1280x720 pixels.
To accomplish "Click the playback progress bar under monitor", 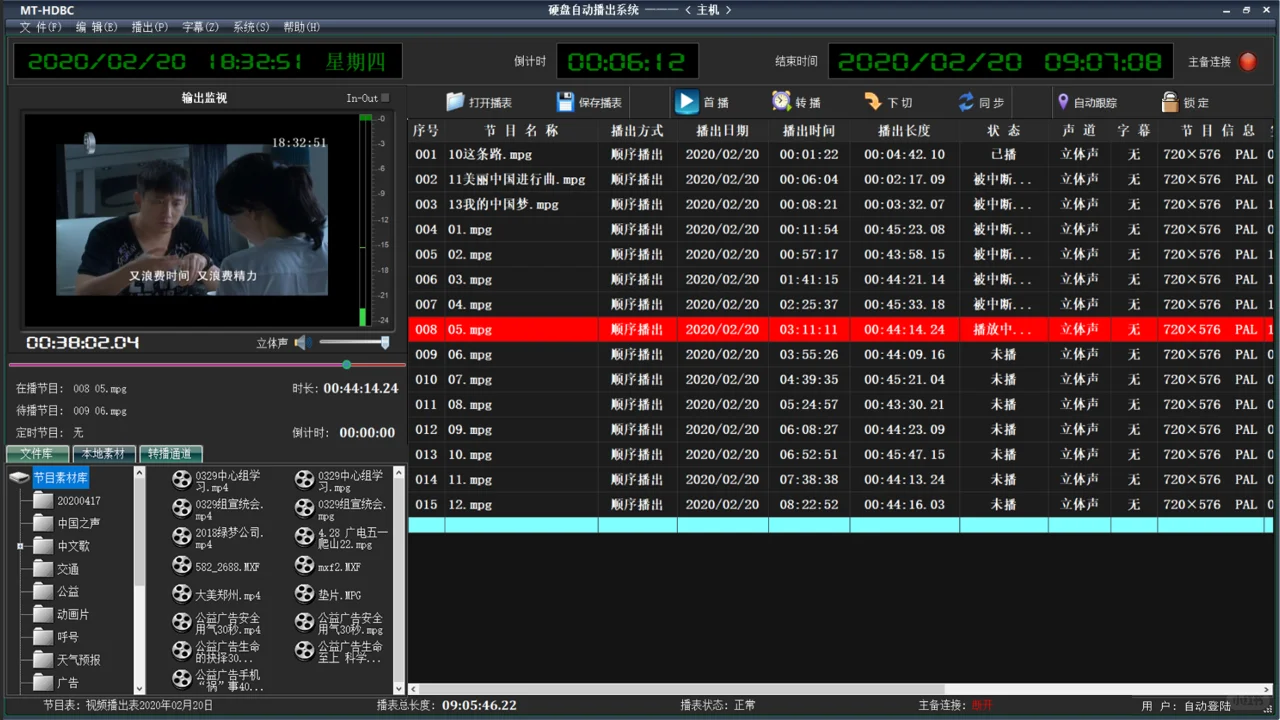I will [x=207, y=365].
